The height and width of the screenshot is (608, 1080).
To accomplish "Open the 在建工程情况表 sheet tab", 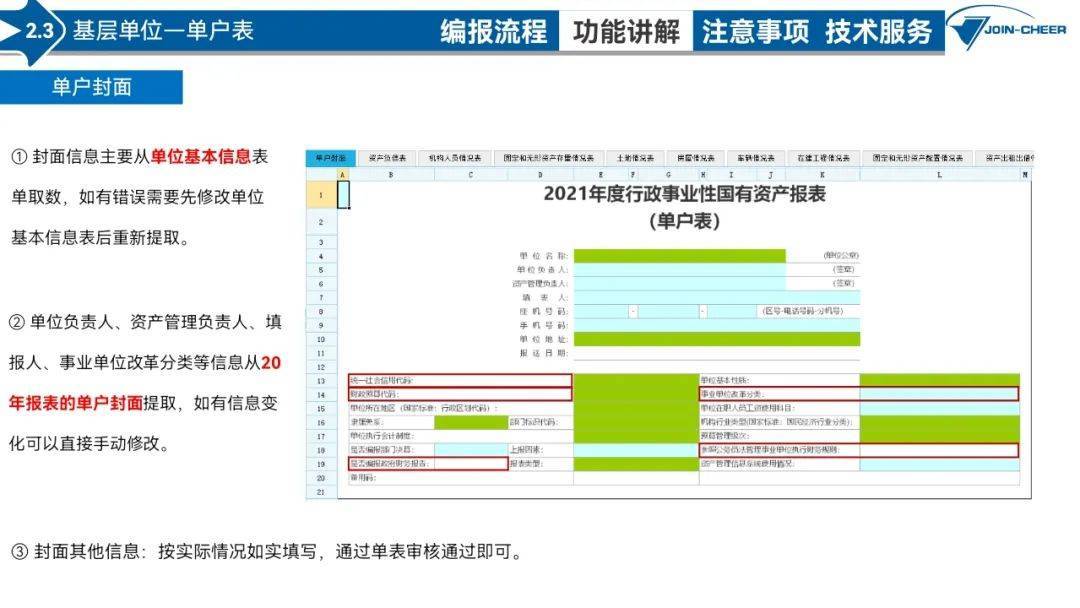I will point(823,158).
